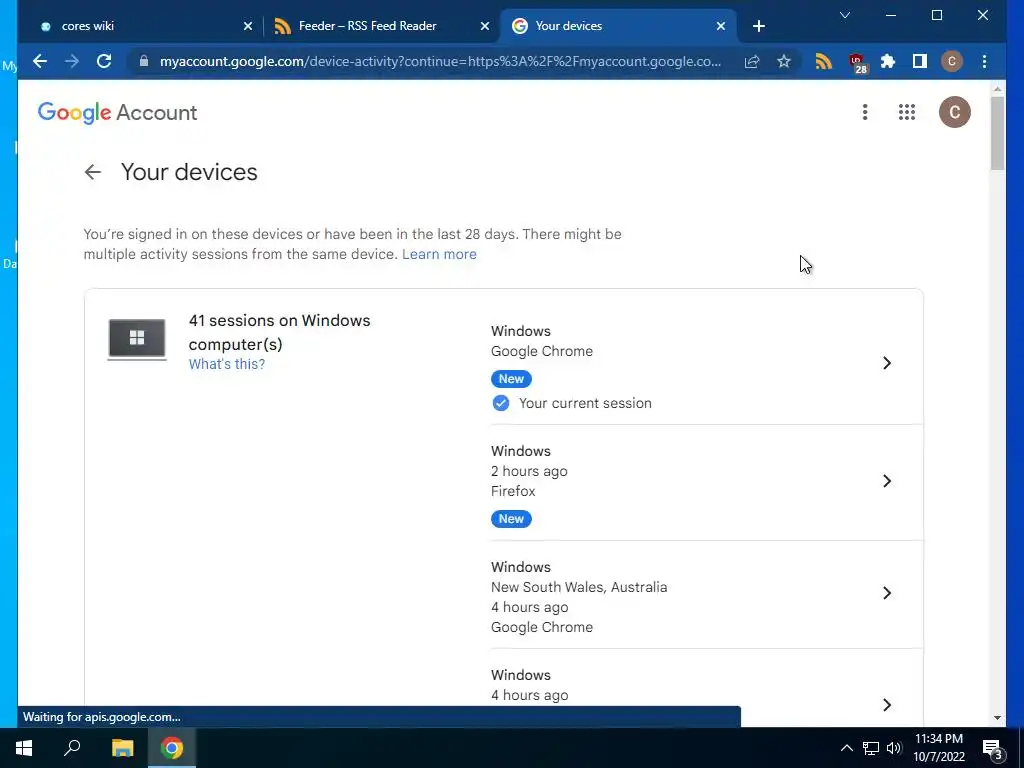Go back from Your devices page
Screen dimensions: 1024x768
(x=93, y=172)
